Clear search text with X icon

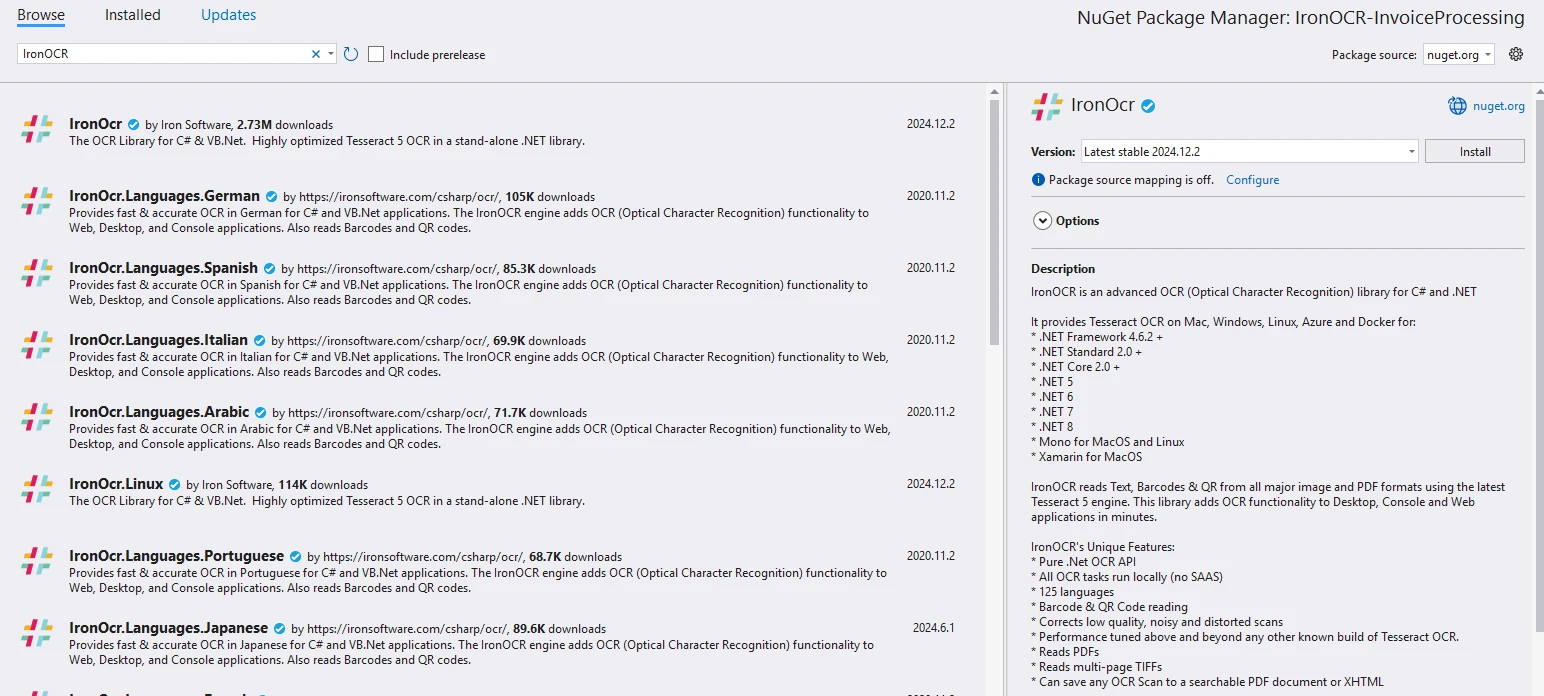316,54
